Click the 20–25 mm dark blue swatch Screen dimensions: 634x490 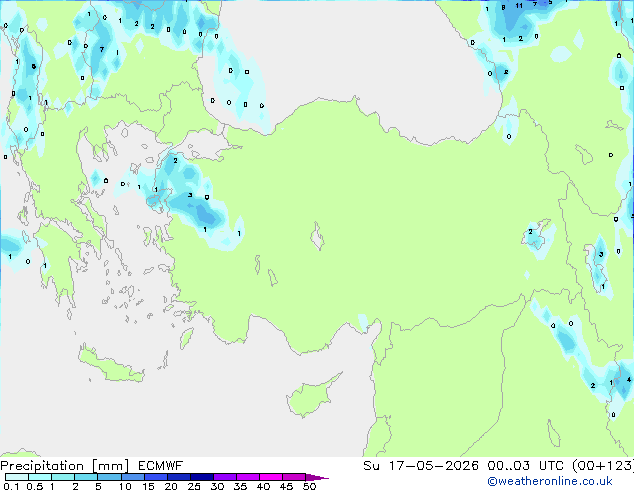[178, 477]
